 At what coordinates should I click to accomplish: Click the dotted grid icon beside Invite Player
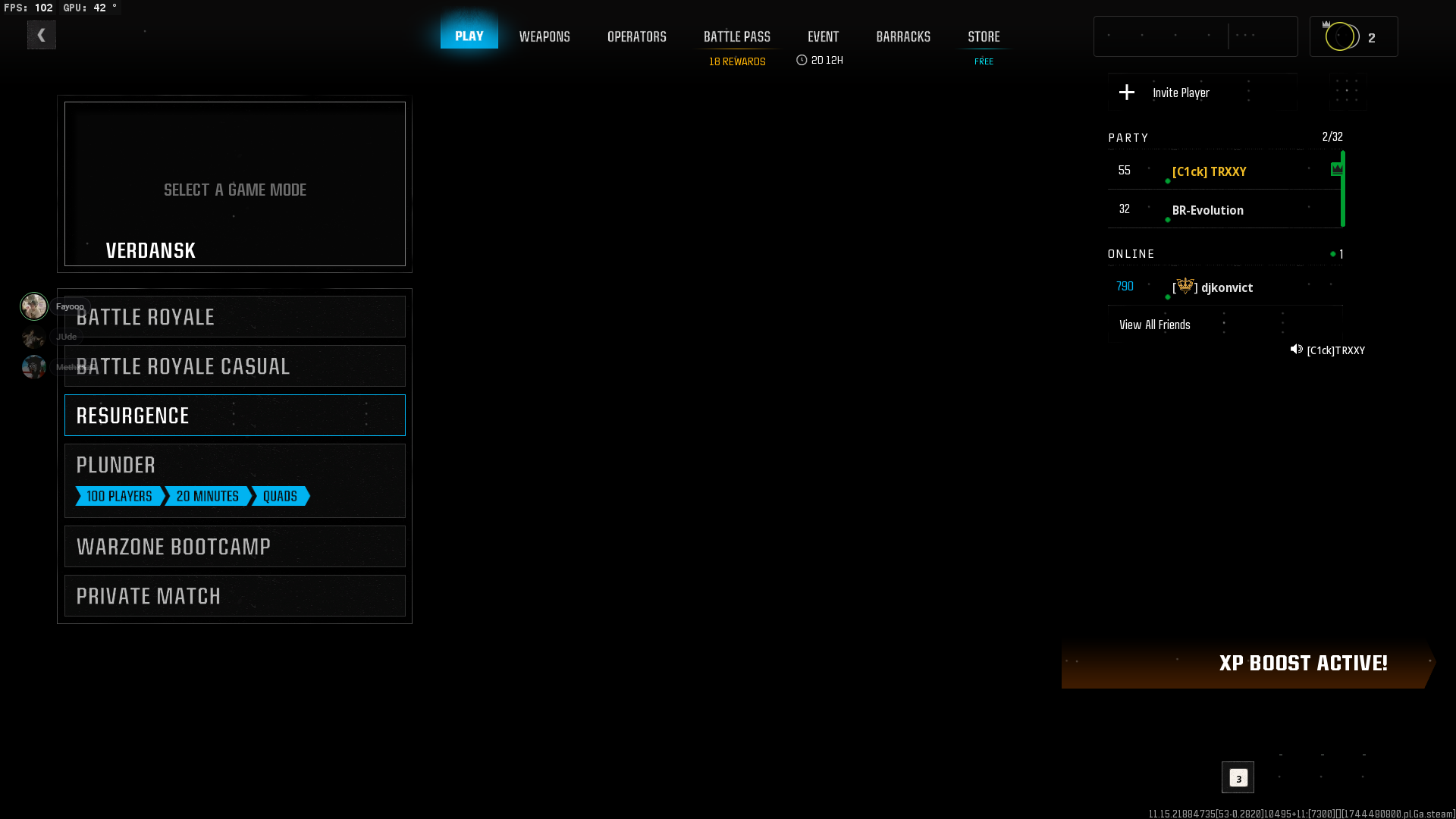(1347, 93)
